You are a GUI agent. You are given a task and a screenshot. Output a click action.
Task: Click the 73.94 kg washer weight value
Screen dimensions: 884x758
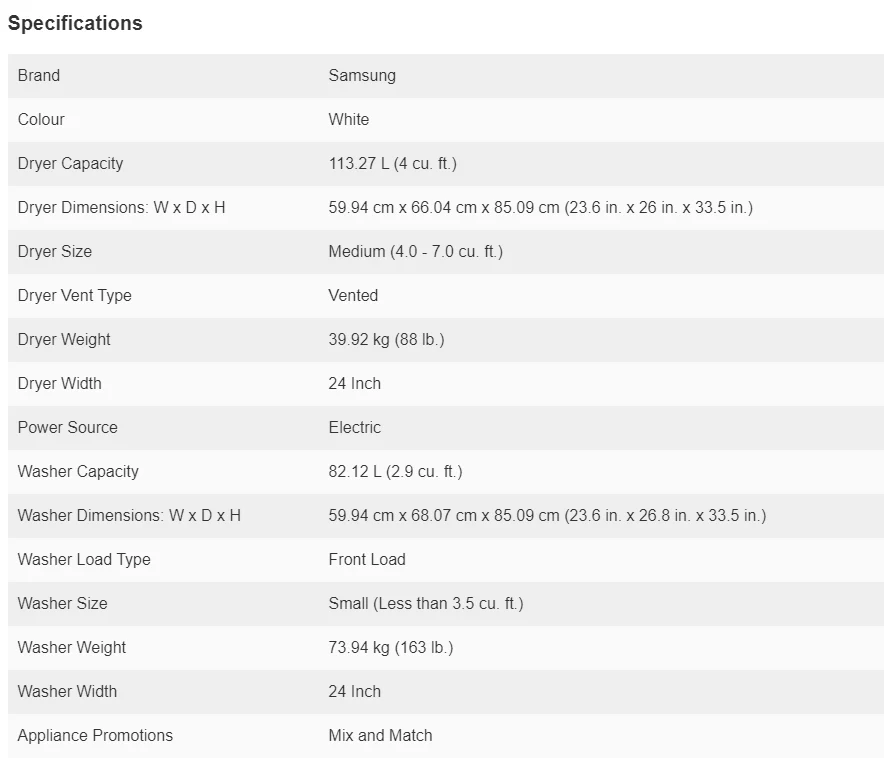[391, 647]
